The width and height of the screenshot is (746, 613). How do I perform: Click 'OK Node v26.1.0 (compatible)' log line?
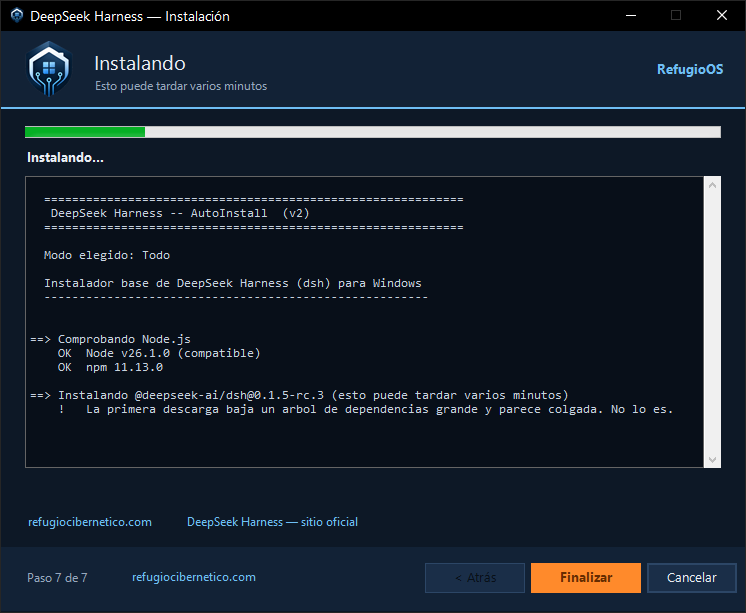159,353
